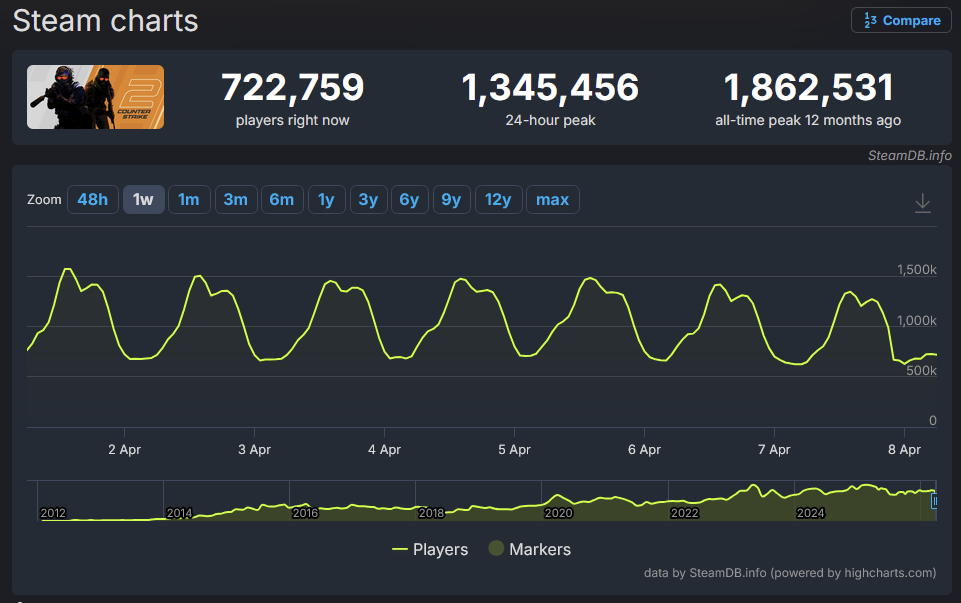Click 2014 in the navigator timeline
961x603 pixels.
[179, 513]
